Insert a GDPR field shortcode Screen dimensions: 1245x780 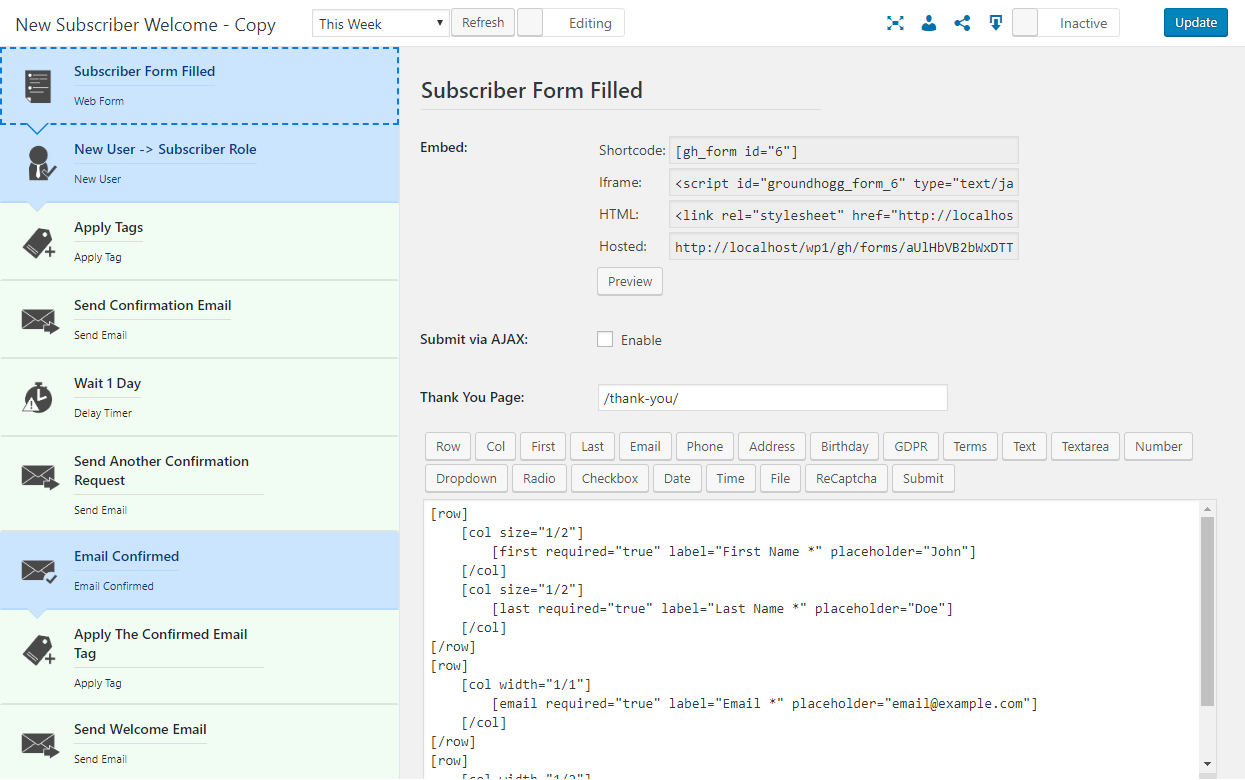point(910,446)
